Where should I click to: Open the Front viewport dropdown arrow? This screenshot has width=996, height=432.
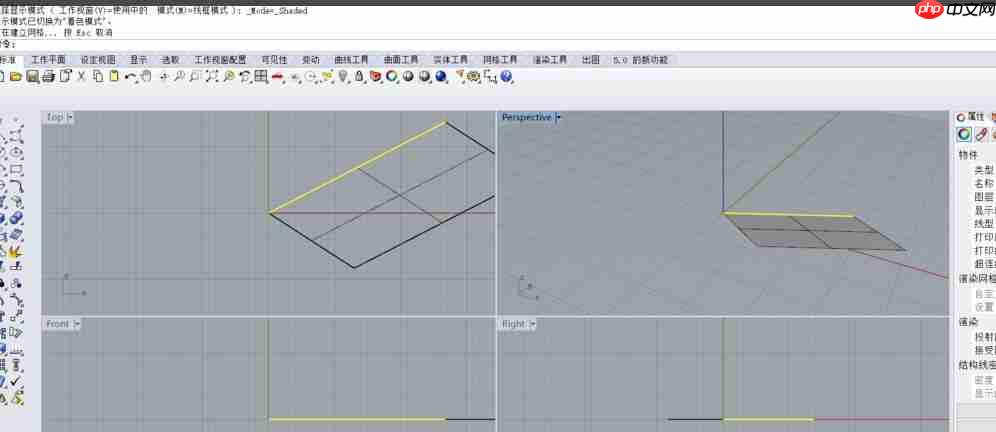coord(76,324)
